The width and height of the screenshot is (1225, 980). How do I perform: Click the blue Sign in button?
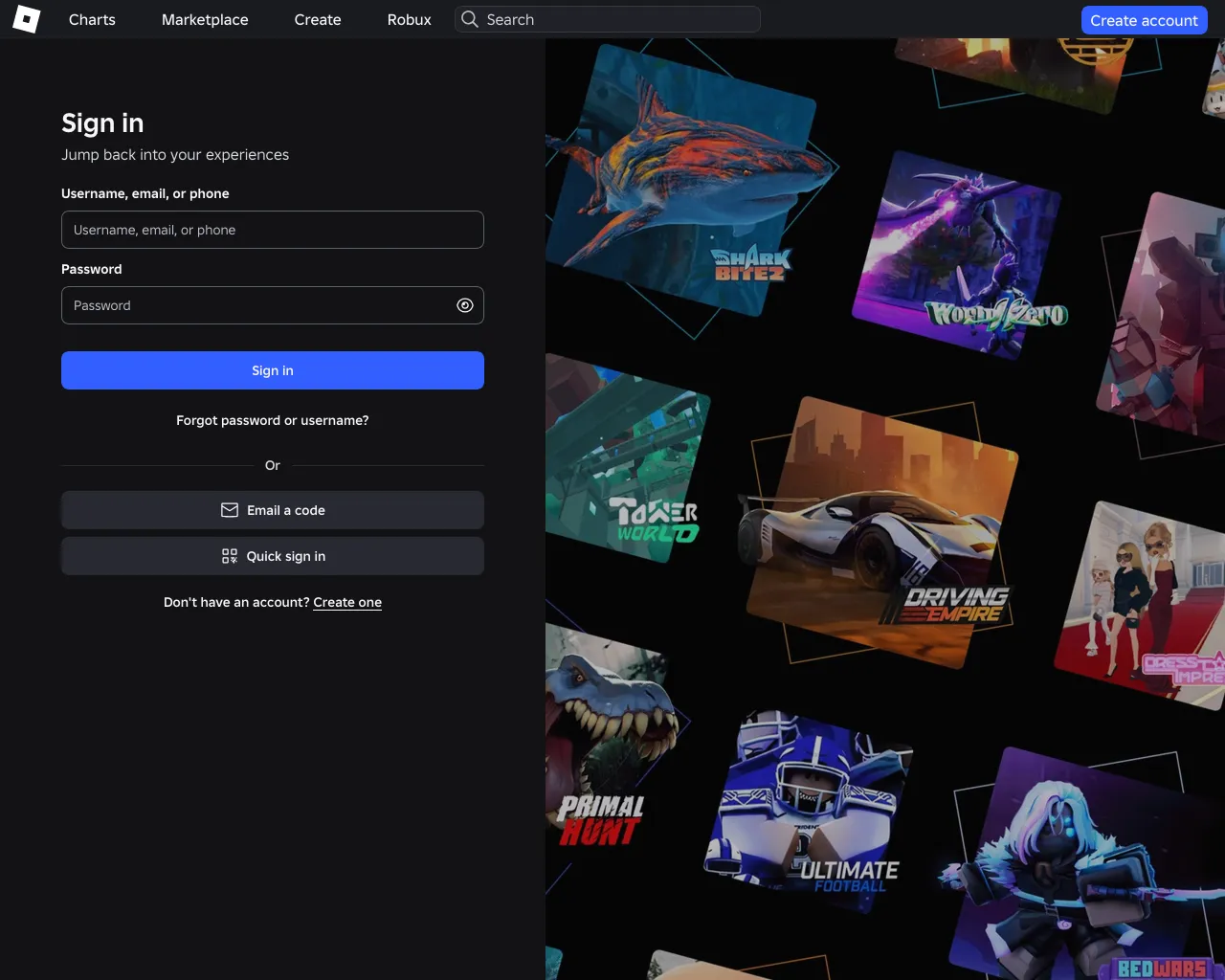[x=273, y=370]
